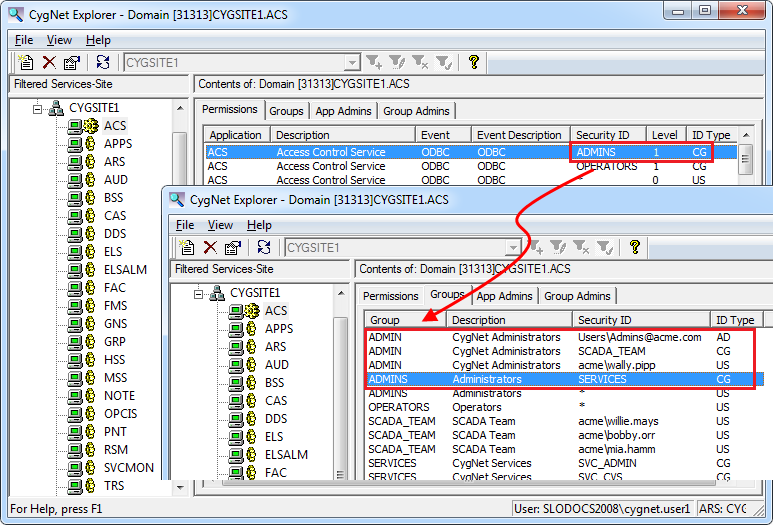Image resolution: width=773 pixels, height=525 pixels.
Task: Open the File menu in the back window
Action: point(24,40)
